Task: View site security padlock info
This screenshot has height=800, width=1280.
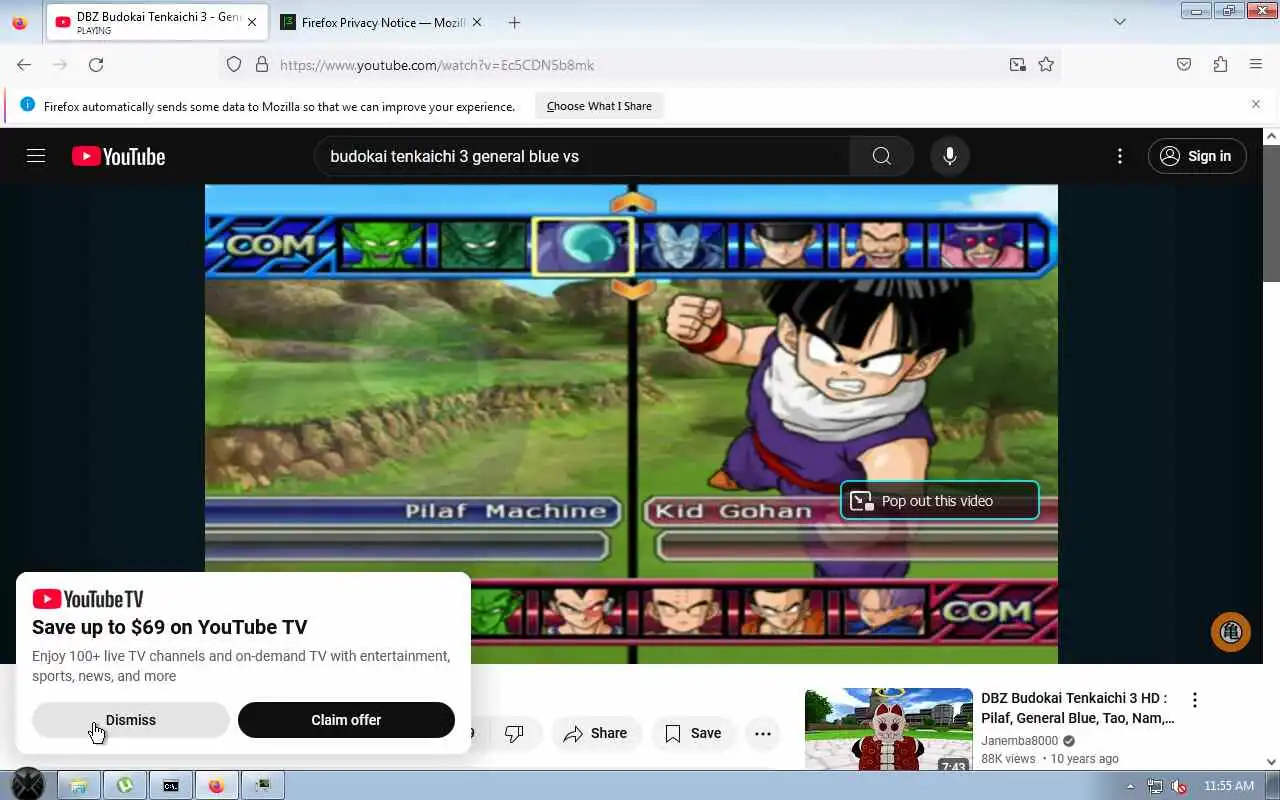Action: pyautogui.click(x=262, y=64)
